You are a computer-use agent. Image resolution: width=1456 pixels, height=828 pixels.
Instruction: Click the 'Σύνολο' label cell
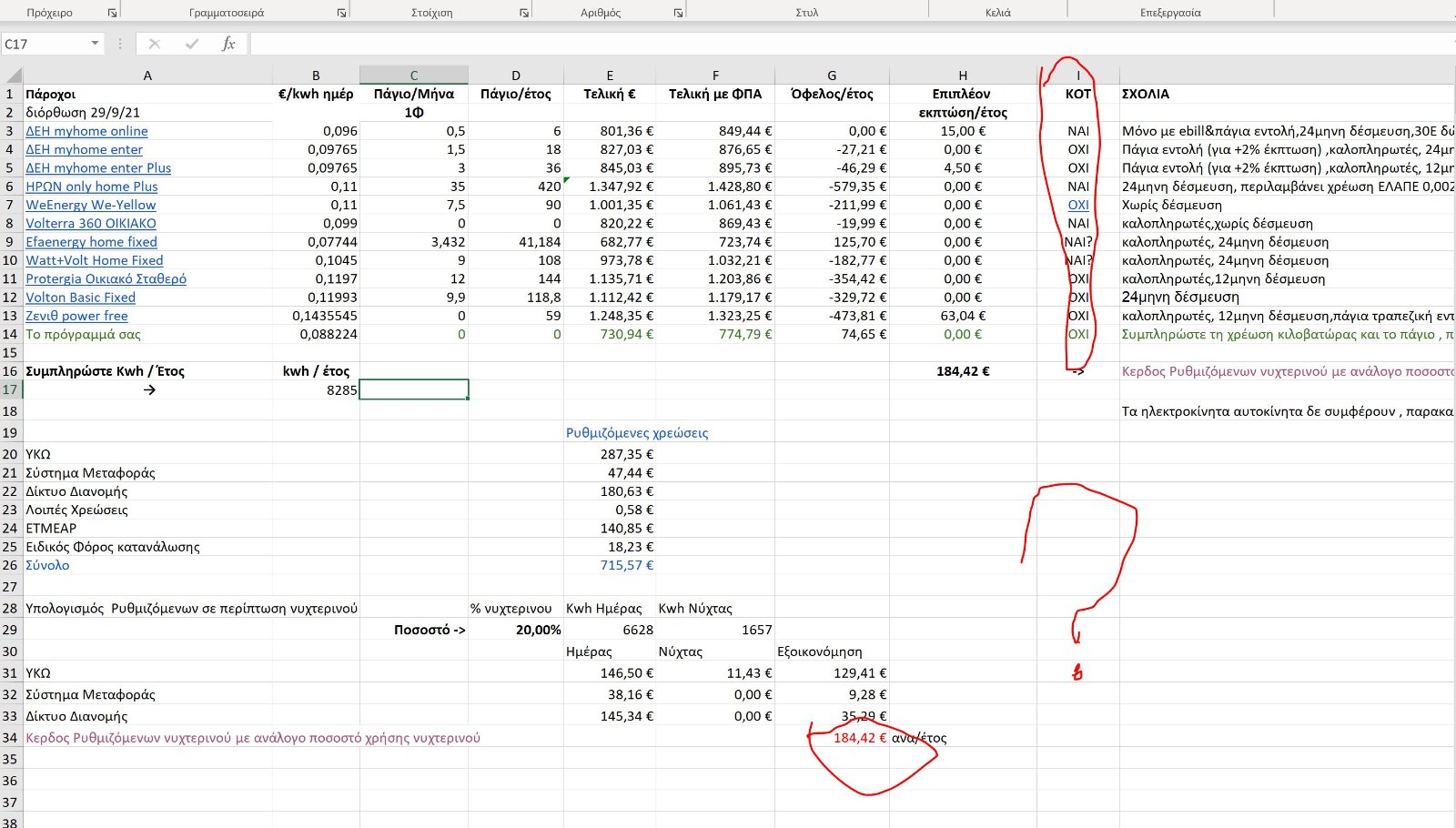147,565
